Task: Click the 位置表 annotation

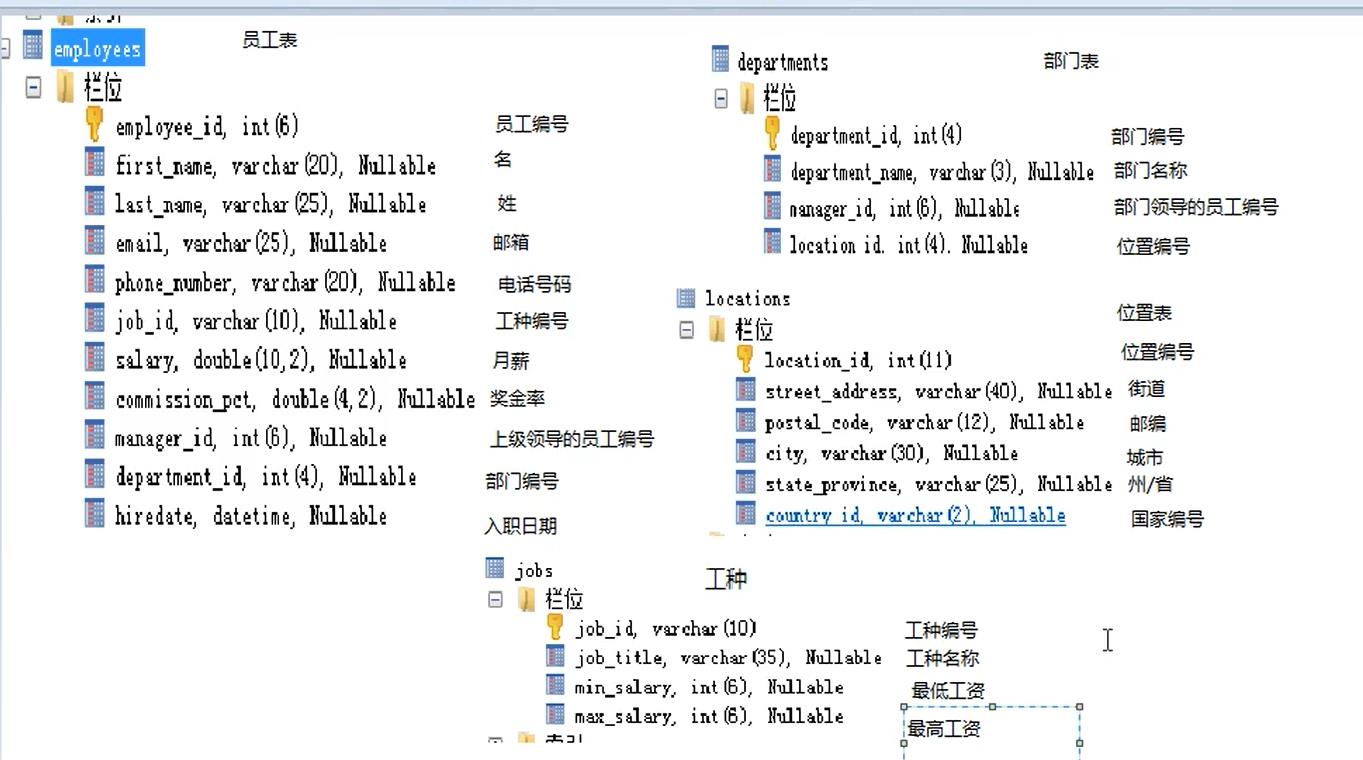Action: (x=1144, y=313)
